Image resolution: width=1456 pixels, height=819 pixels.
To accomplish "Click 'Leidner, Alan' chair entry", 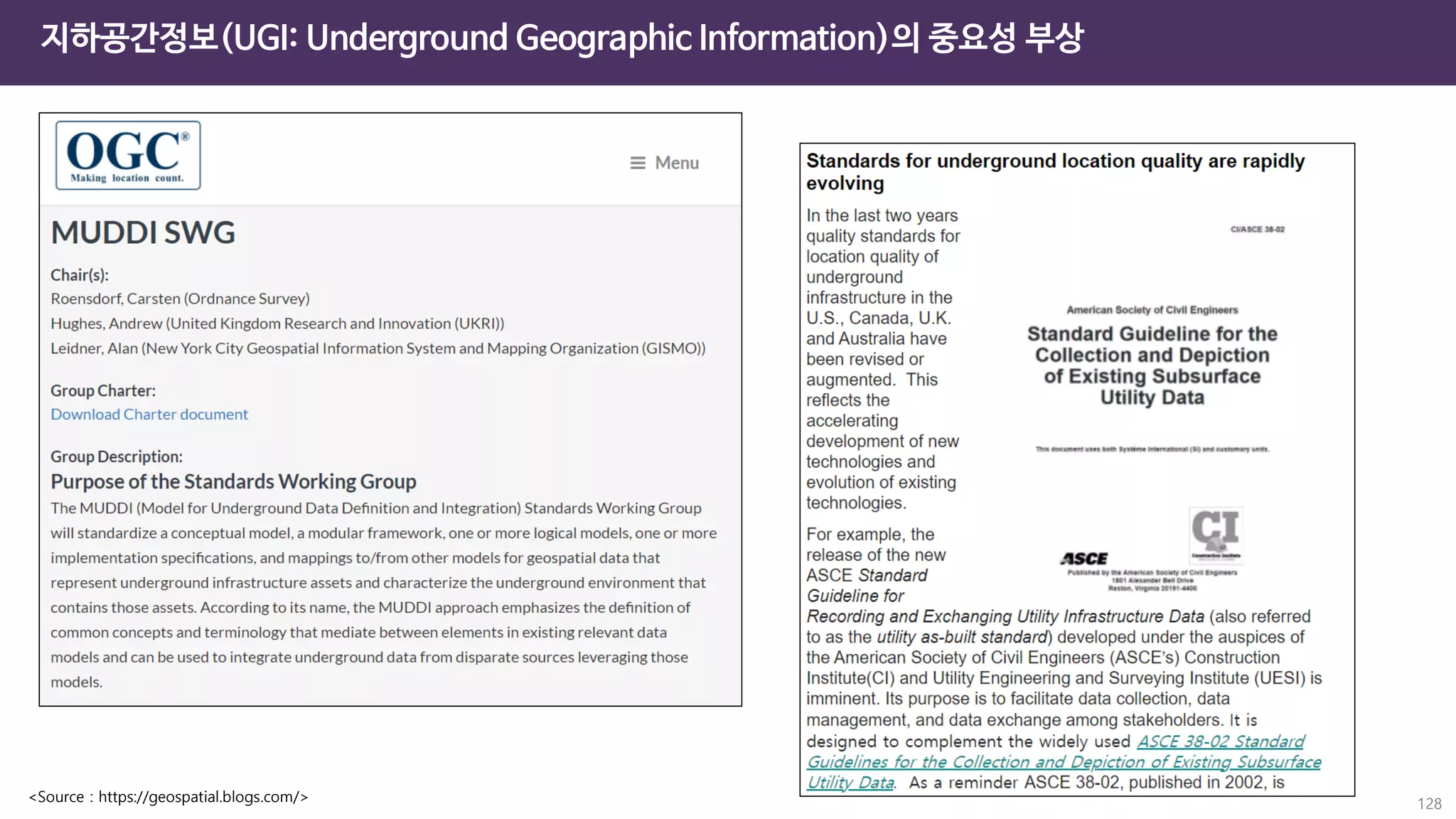I will (x=378, y=348).
